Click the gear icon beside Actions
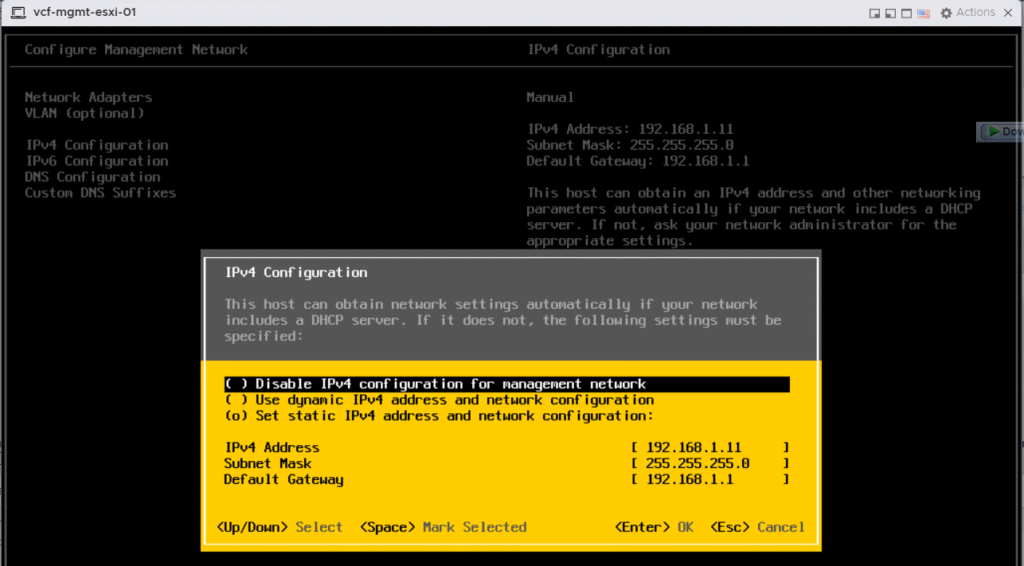Image resolution: width=1024 pixels, height=566 pixels. click(946, 13)
